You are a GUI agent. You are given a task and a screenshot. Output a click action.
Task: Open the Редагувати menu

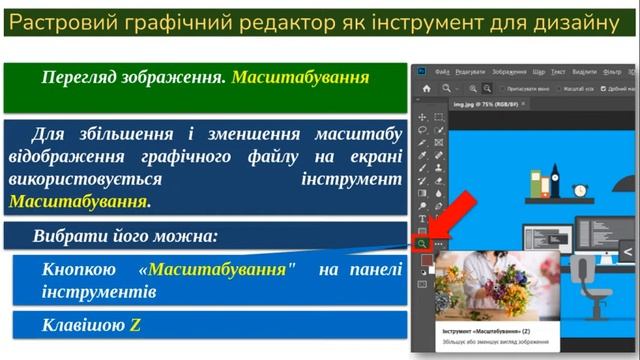[x=470, y=72]
